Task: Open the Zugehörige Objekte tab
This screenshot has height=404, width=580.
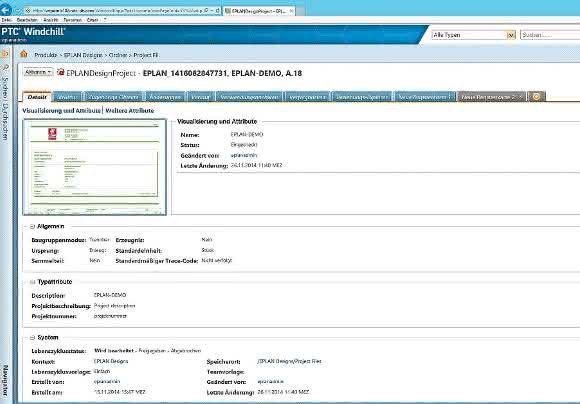Action: coord(113,97)
